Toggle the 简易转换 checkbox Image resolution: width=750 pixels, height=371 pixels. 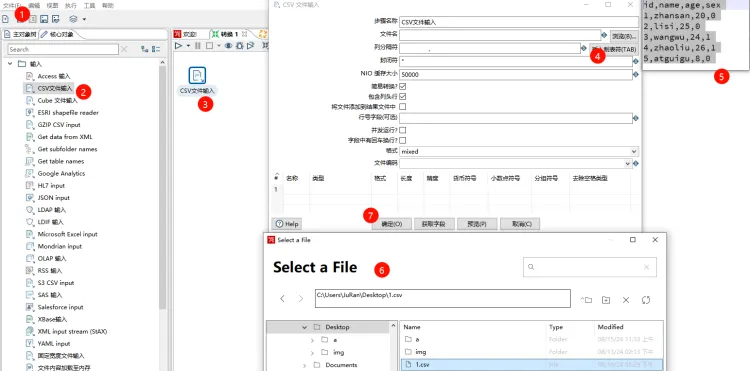[403, 87]
